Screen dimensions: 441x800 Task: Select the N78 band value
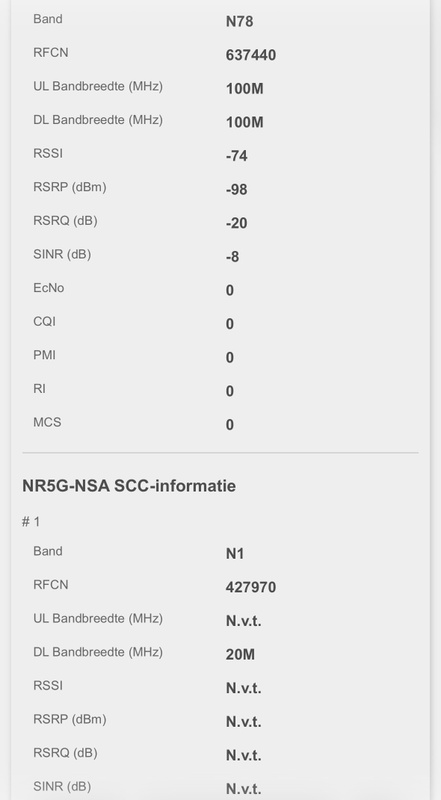coord(239,21)
